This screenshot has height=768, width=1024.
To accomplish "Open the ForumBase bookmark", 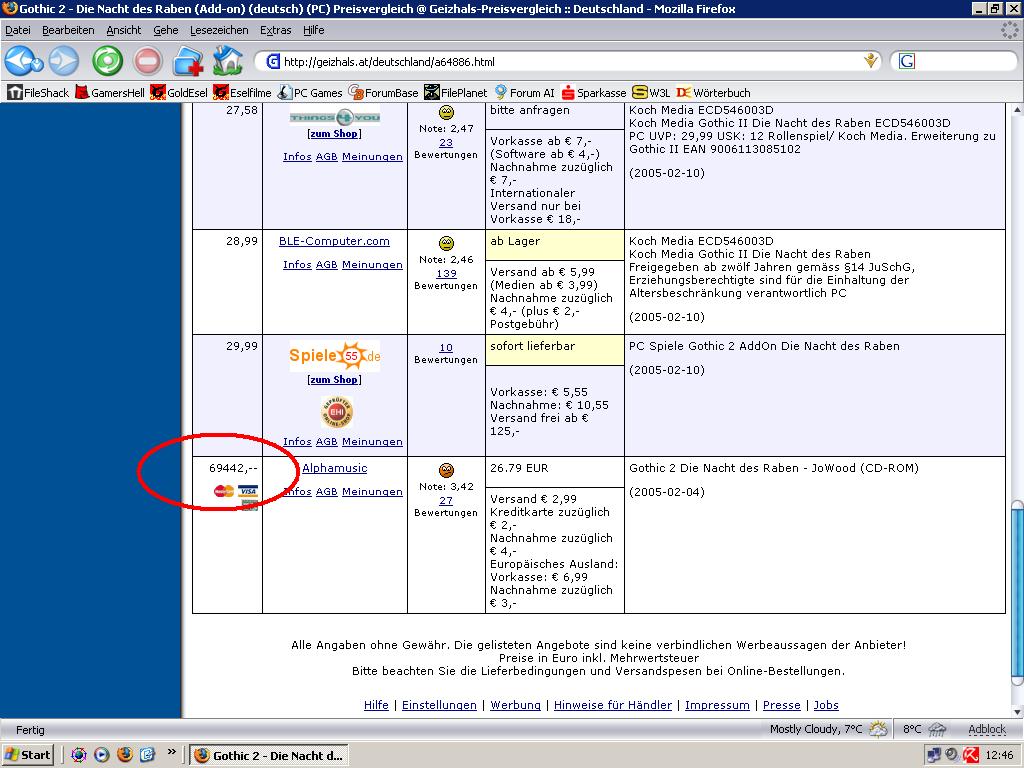I will (383, 93).
